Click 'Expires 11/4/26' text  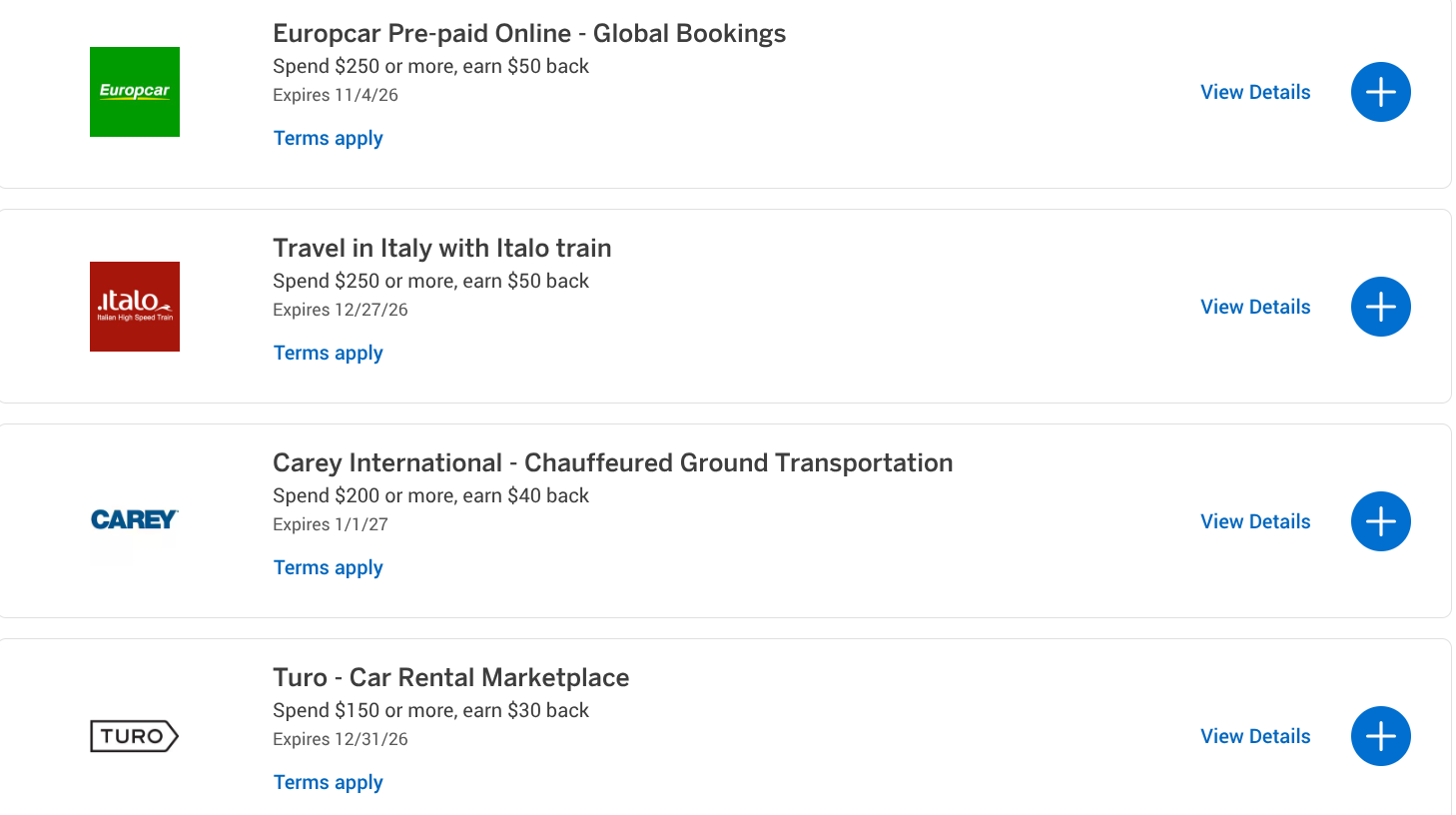(x=336, y=95)
